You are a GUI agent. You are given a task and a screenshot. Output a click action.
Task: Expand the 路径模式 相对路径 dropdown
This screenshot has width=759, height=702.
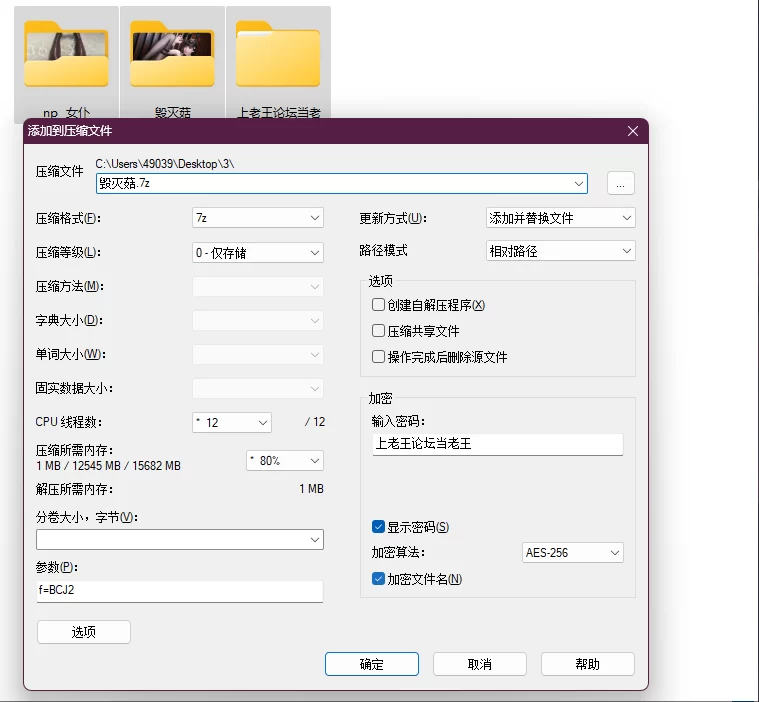[x=560, y=251]
